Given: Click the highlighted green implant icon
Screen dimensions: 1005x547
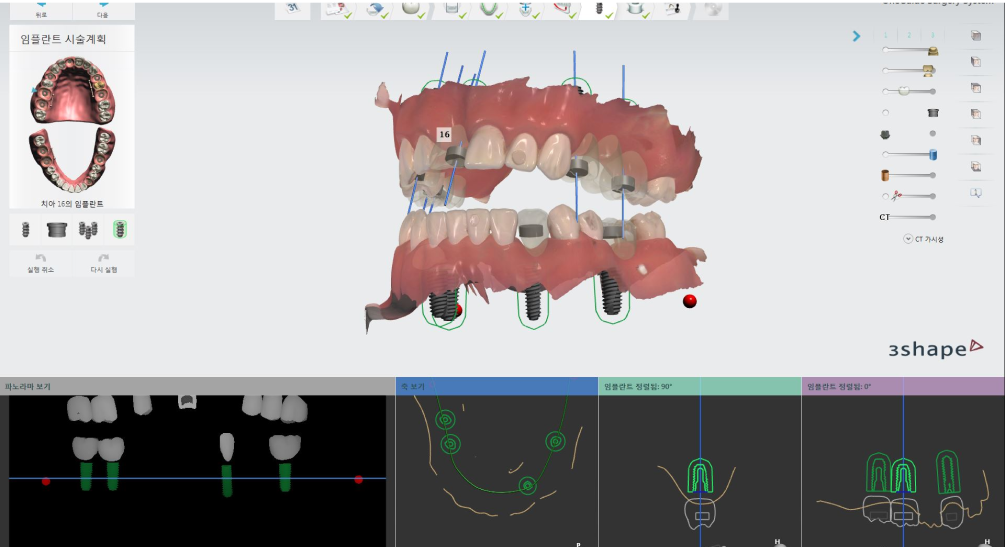Looking at the screenshot, I should (120, 230).
